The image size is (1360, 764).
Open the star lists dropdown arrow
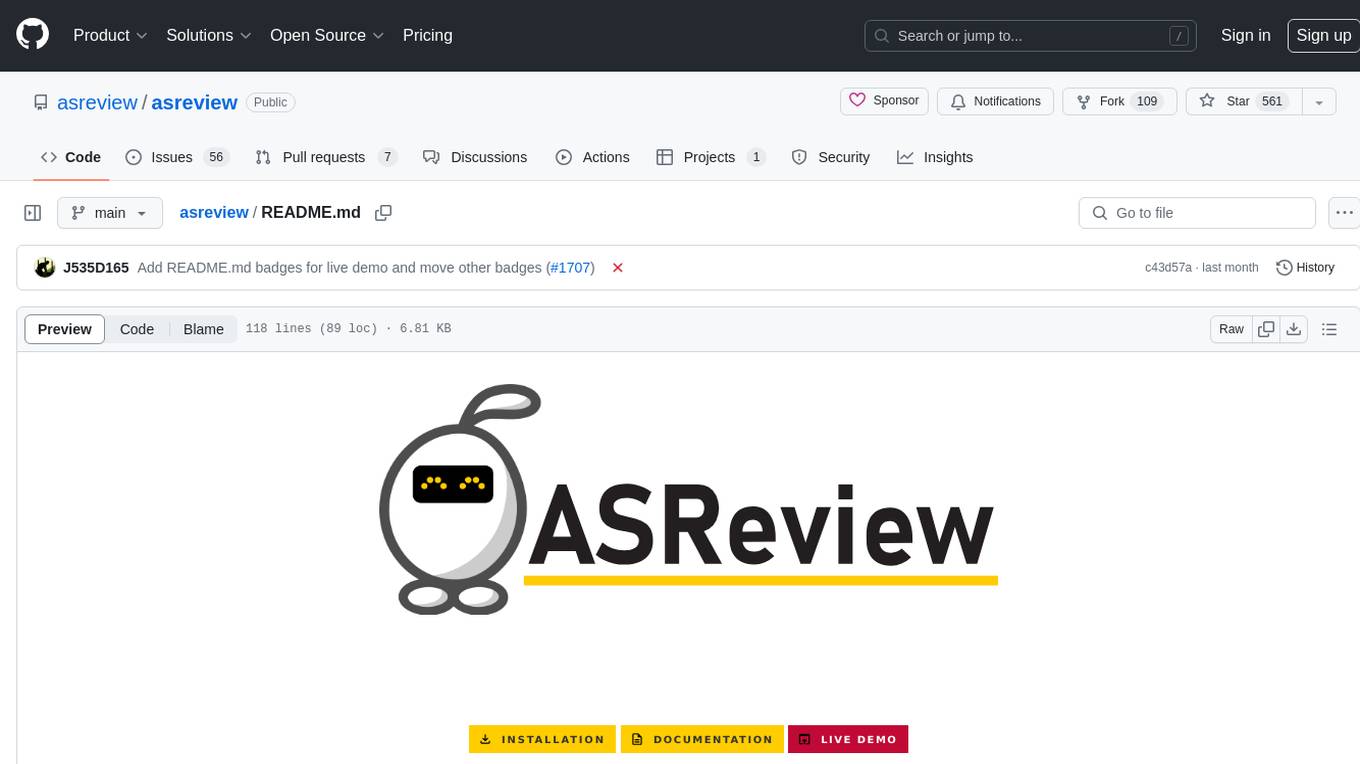pos(1319,101)
